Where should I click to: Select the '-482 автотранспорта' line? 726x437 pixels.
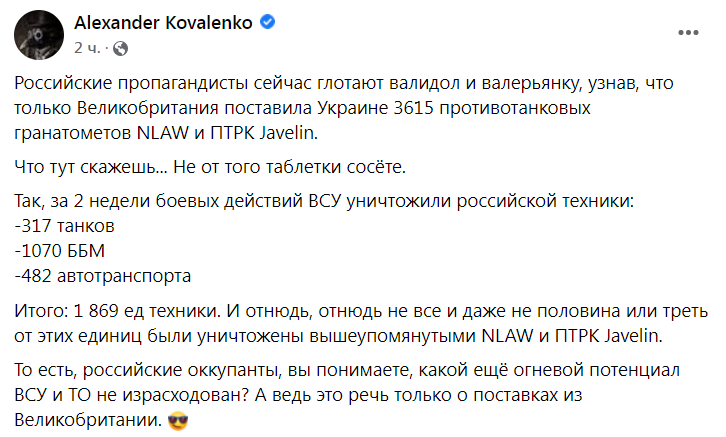click(x=102, y=276)
